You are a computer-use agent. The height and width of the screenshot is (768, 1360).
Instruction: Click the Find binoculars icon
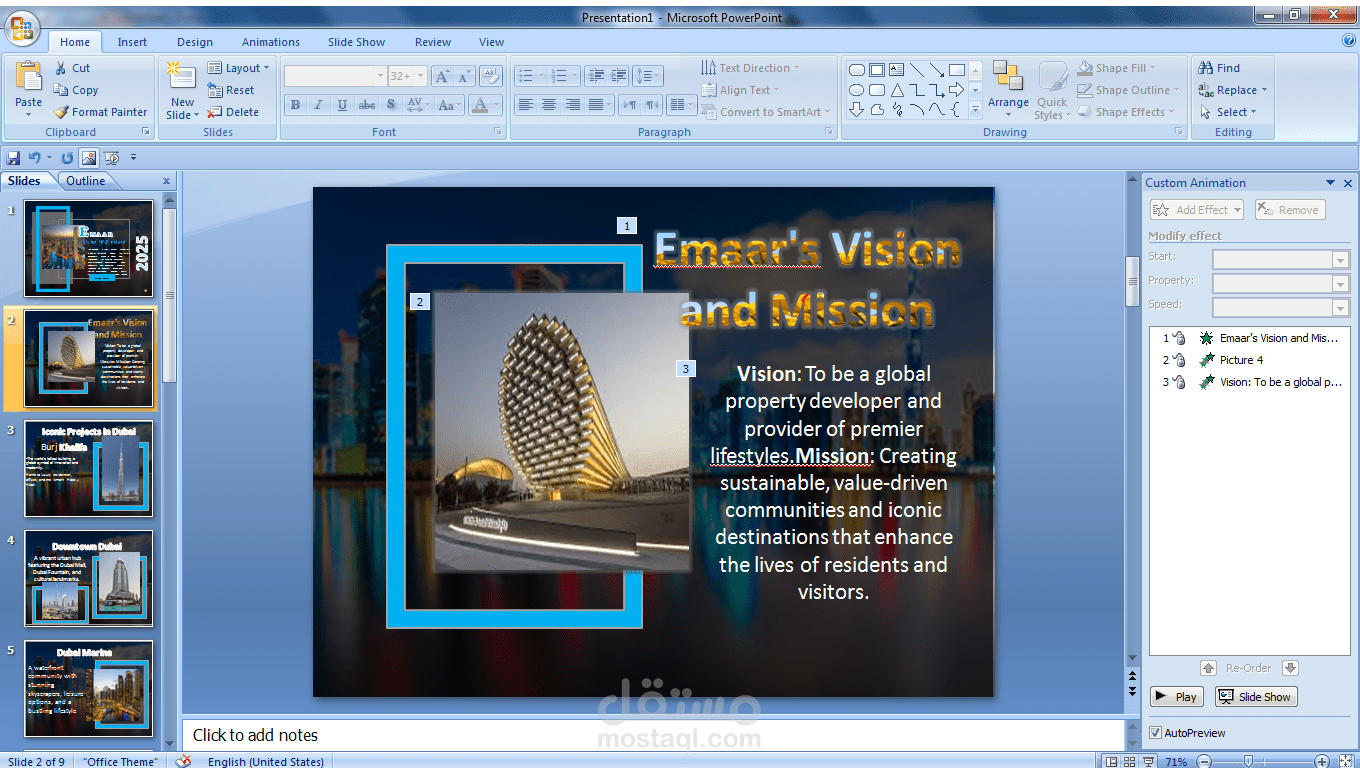[1206, 68]
